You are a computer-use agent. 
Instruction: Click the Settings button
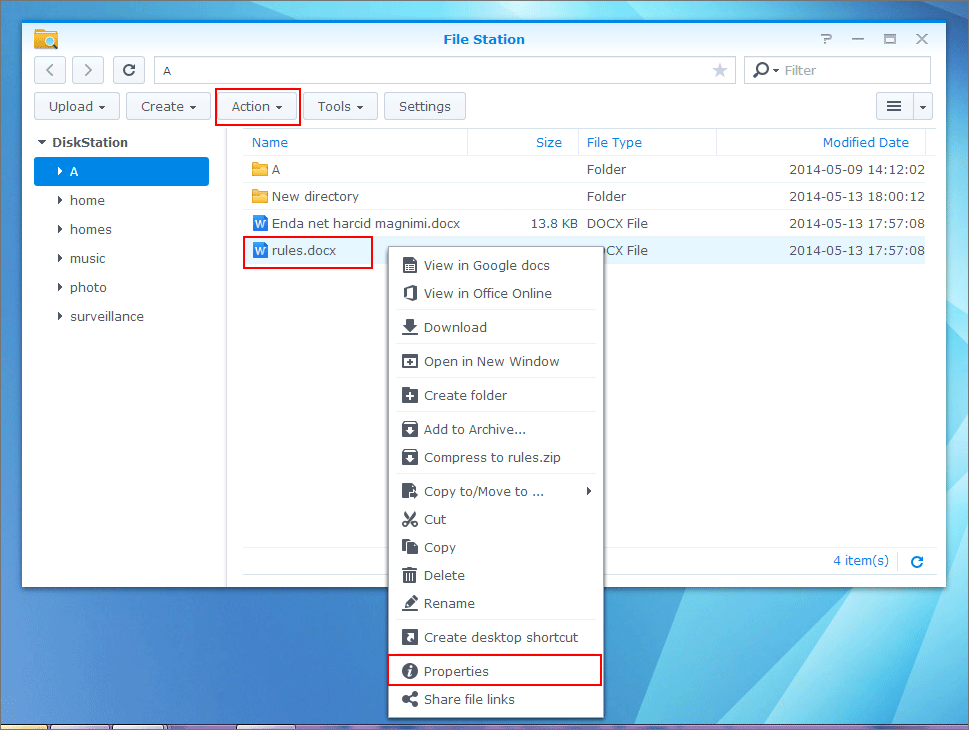[x=424, y=106]
